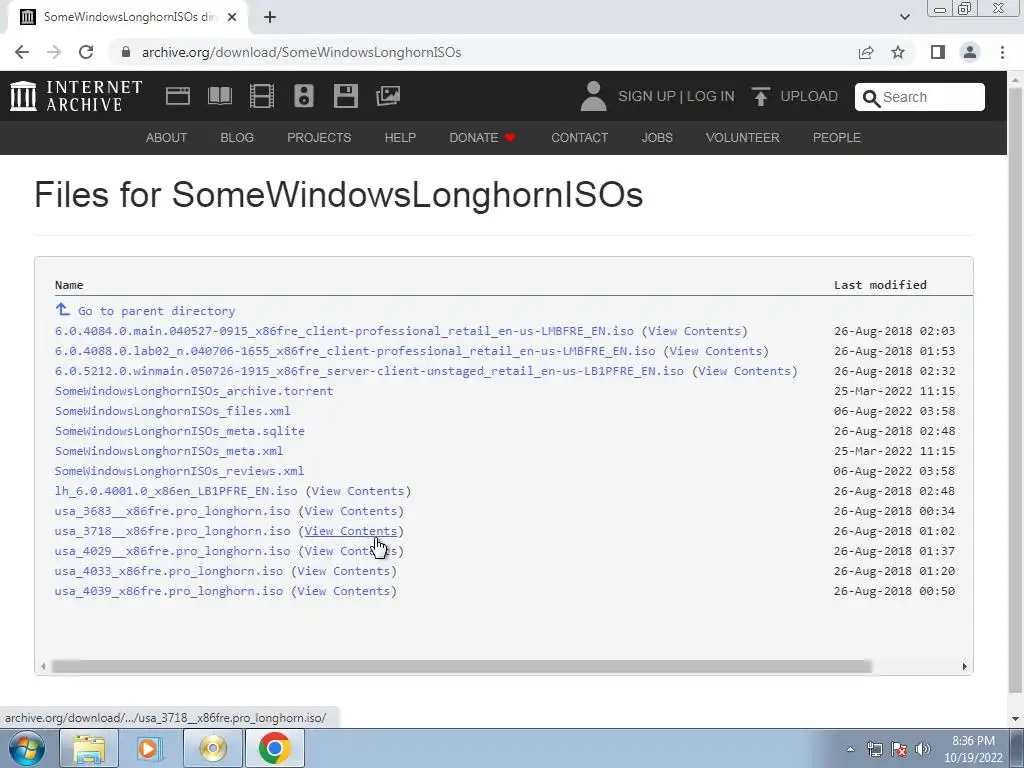The image size is (1024, 768).
Task: Click the file list scroll right arrow
Action: pyautogui.click(x=965, y=666)
